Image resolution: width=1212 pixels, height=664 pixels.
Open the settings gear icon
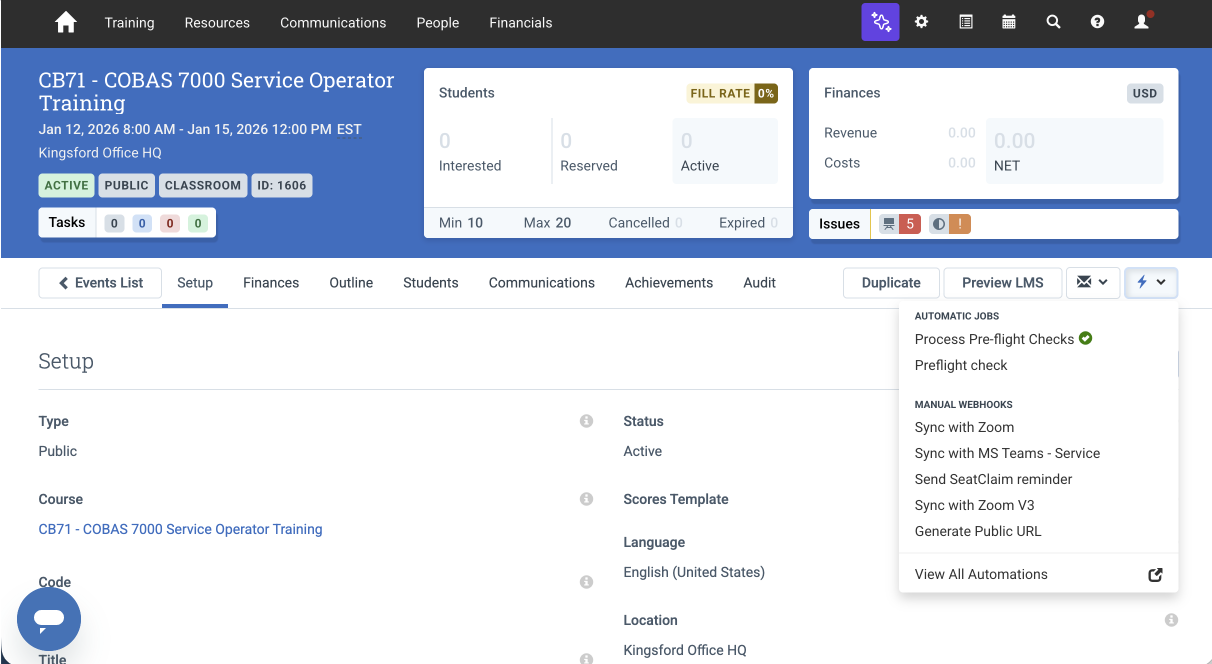point(922,22)
